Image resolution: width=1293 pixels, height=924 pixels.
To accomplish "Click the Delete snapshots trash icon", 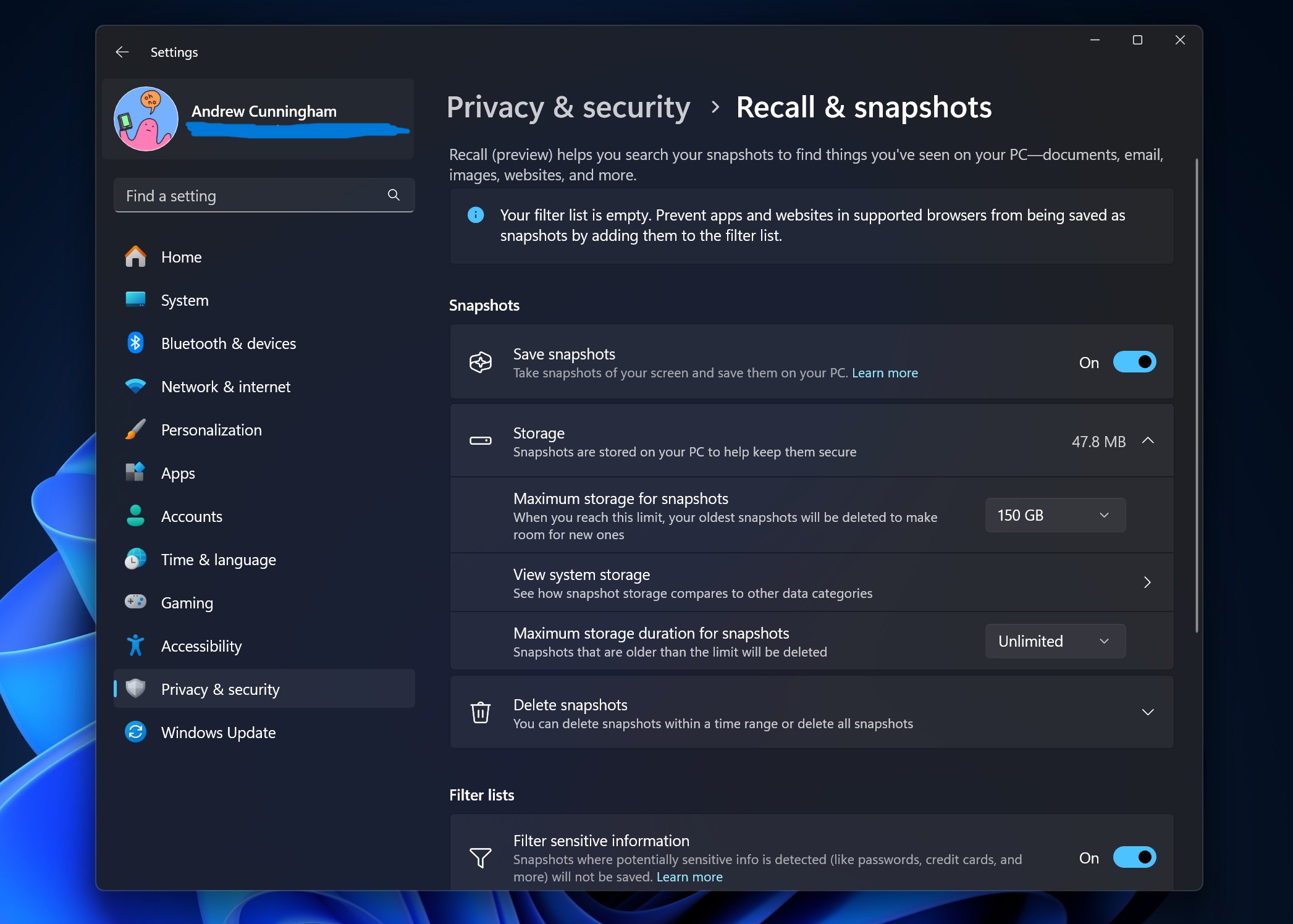I will pos(481,713).
